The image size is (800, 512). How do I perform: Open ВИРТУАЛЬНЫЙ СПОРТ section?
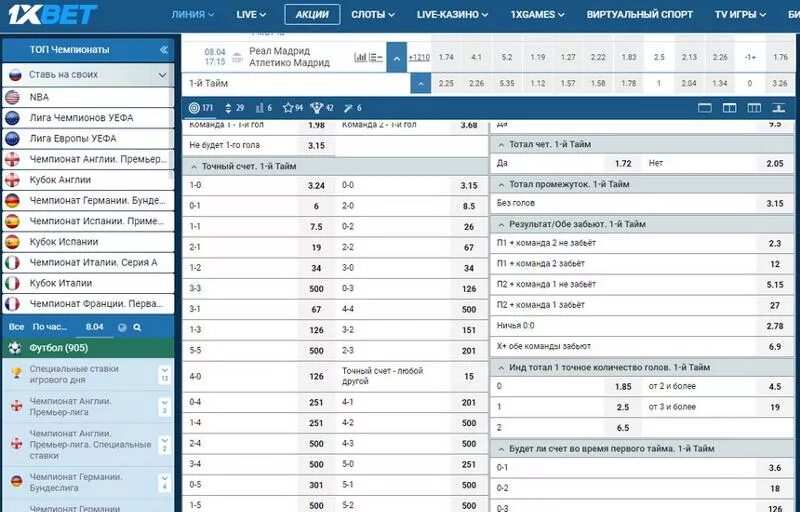tap(640, 15)
